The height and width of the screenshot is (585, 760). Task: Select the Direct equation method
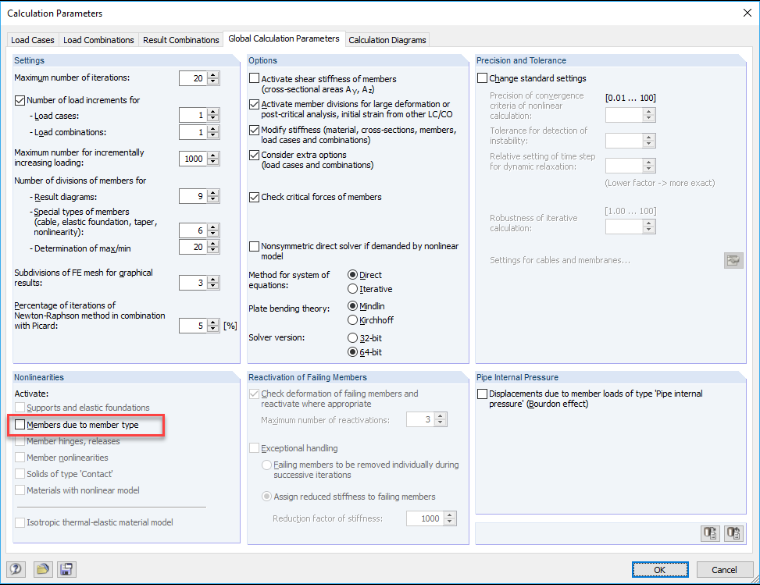pos(353,275)
